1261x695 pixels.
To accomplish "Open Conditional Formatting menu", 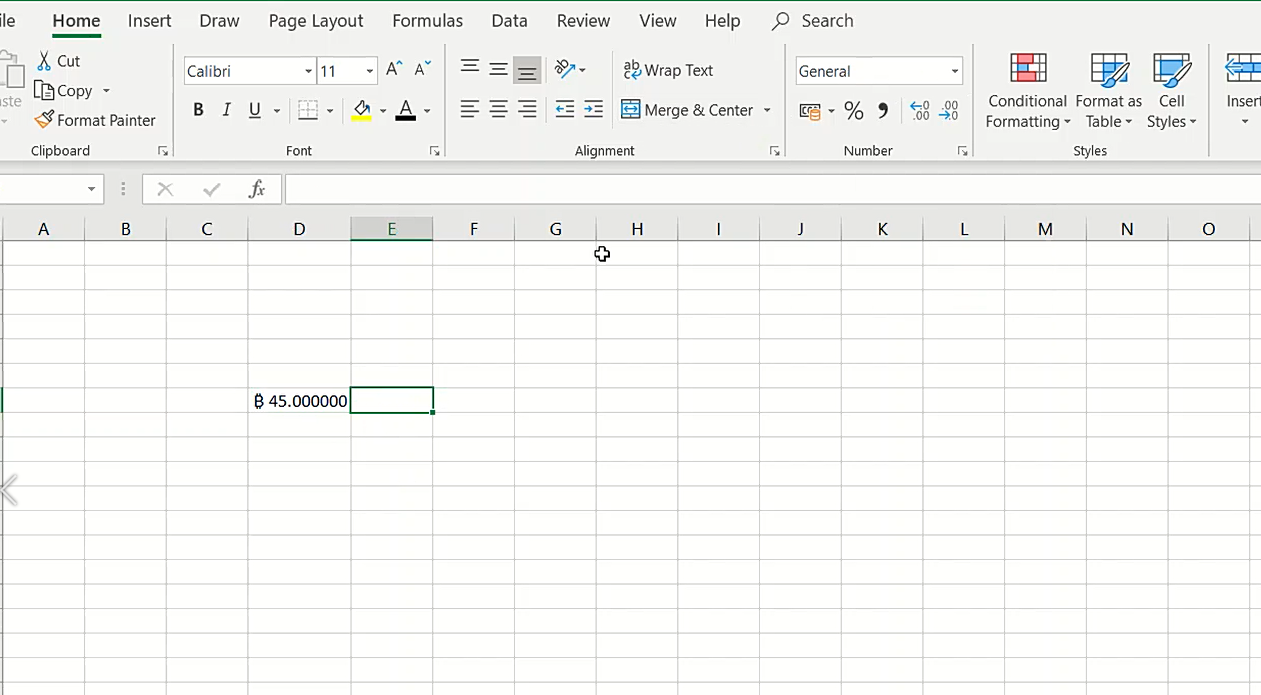I will point(1027,91).
